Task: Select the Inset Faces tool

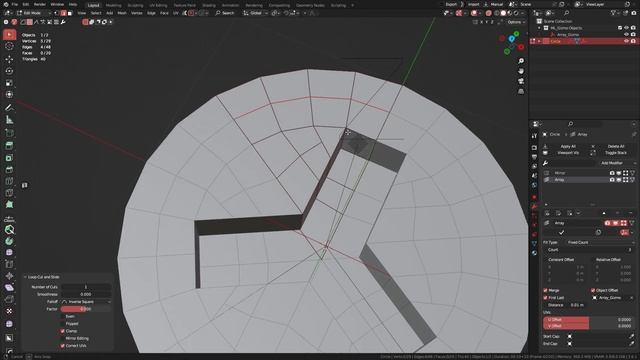Action: point(9,158)
